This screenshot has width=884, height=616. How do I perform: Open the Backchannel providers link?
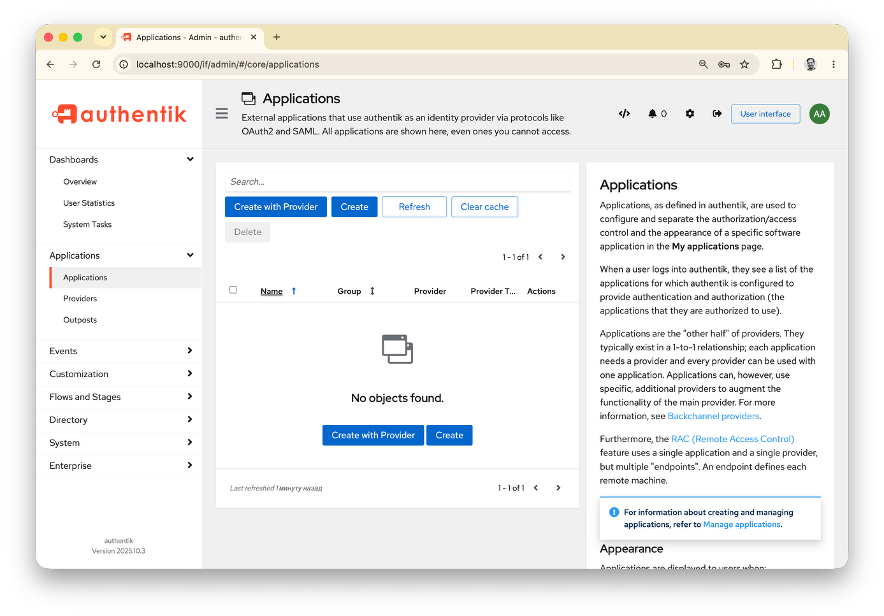713,416
